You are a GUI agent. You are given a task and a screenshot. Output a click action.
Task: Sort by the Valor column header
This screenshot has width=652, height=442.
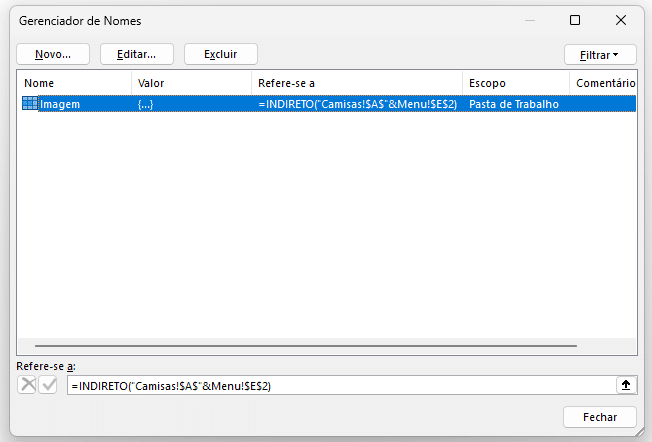pyautogui.click(x=151, y=83)
